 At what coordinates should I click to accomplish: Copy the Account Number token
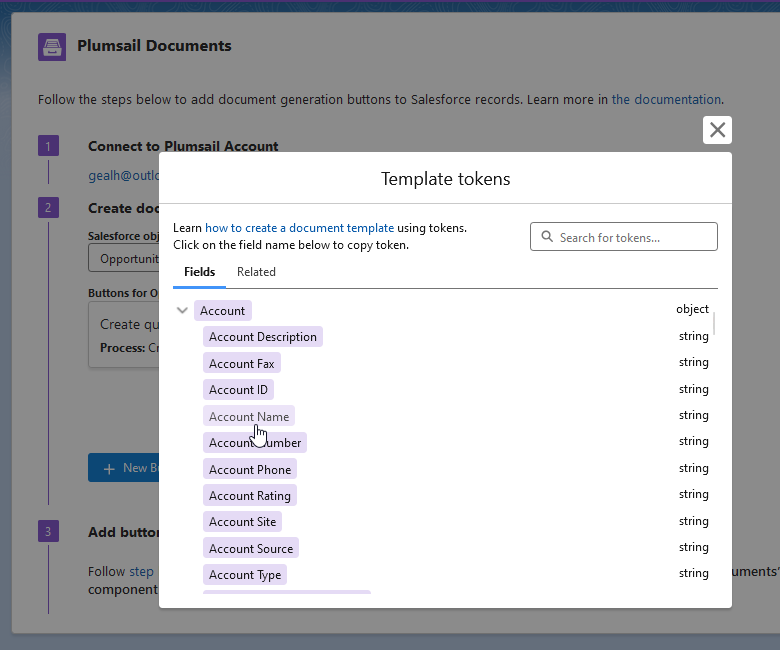pos(255,443)
